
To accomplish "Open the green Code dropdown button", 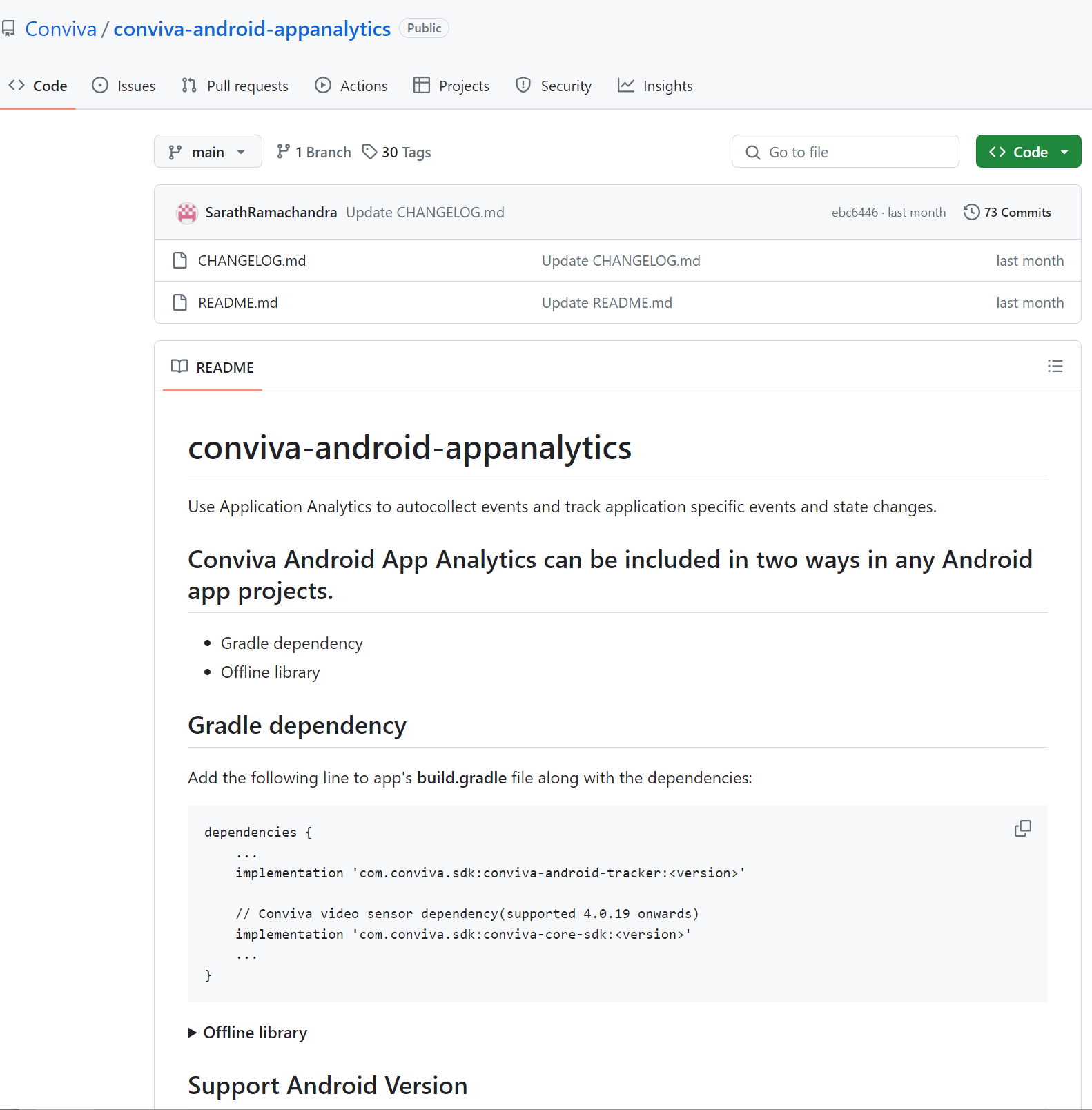I will coord(1028,152).
